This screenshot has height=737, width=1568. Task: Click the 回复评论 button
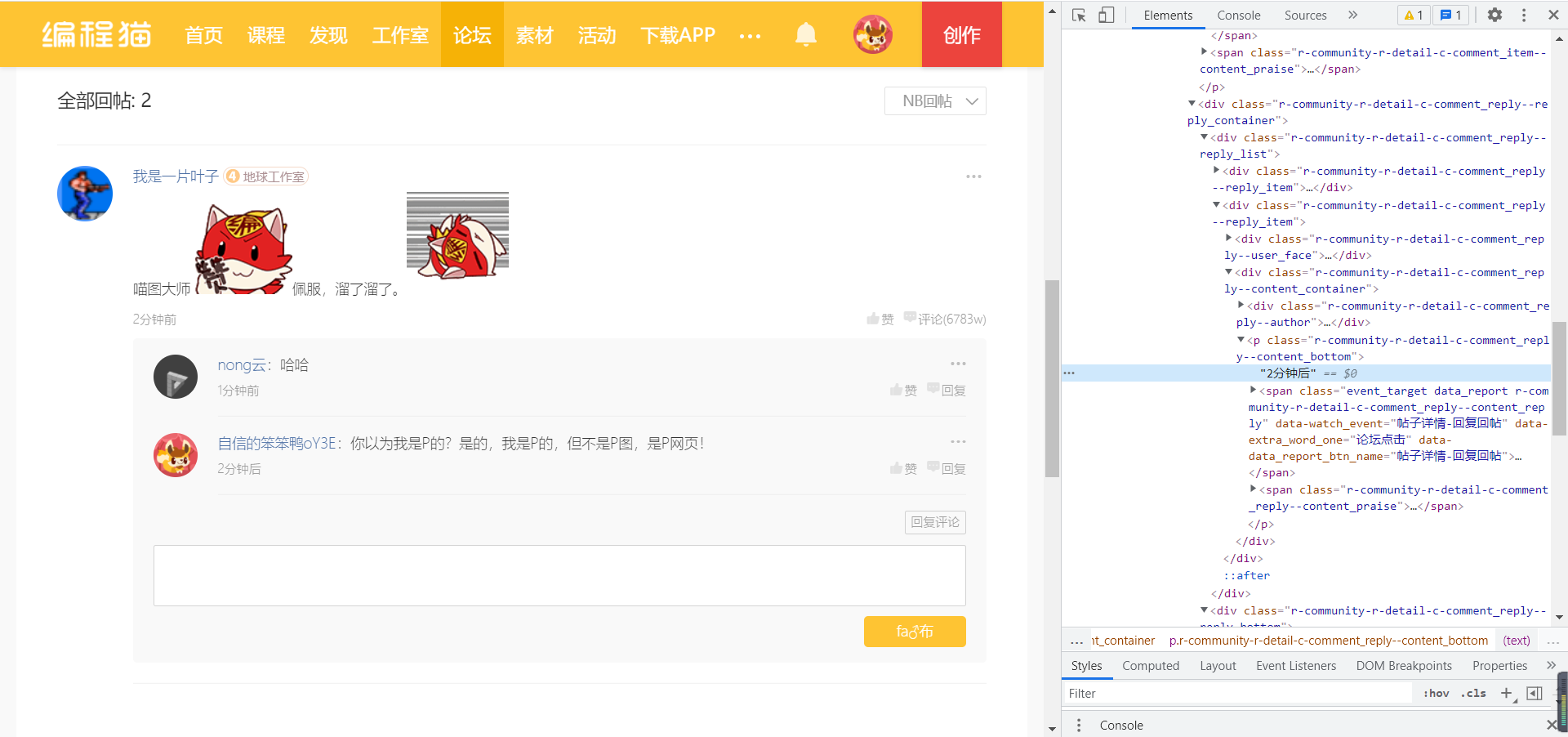pos(935,522)
